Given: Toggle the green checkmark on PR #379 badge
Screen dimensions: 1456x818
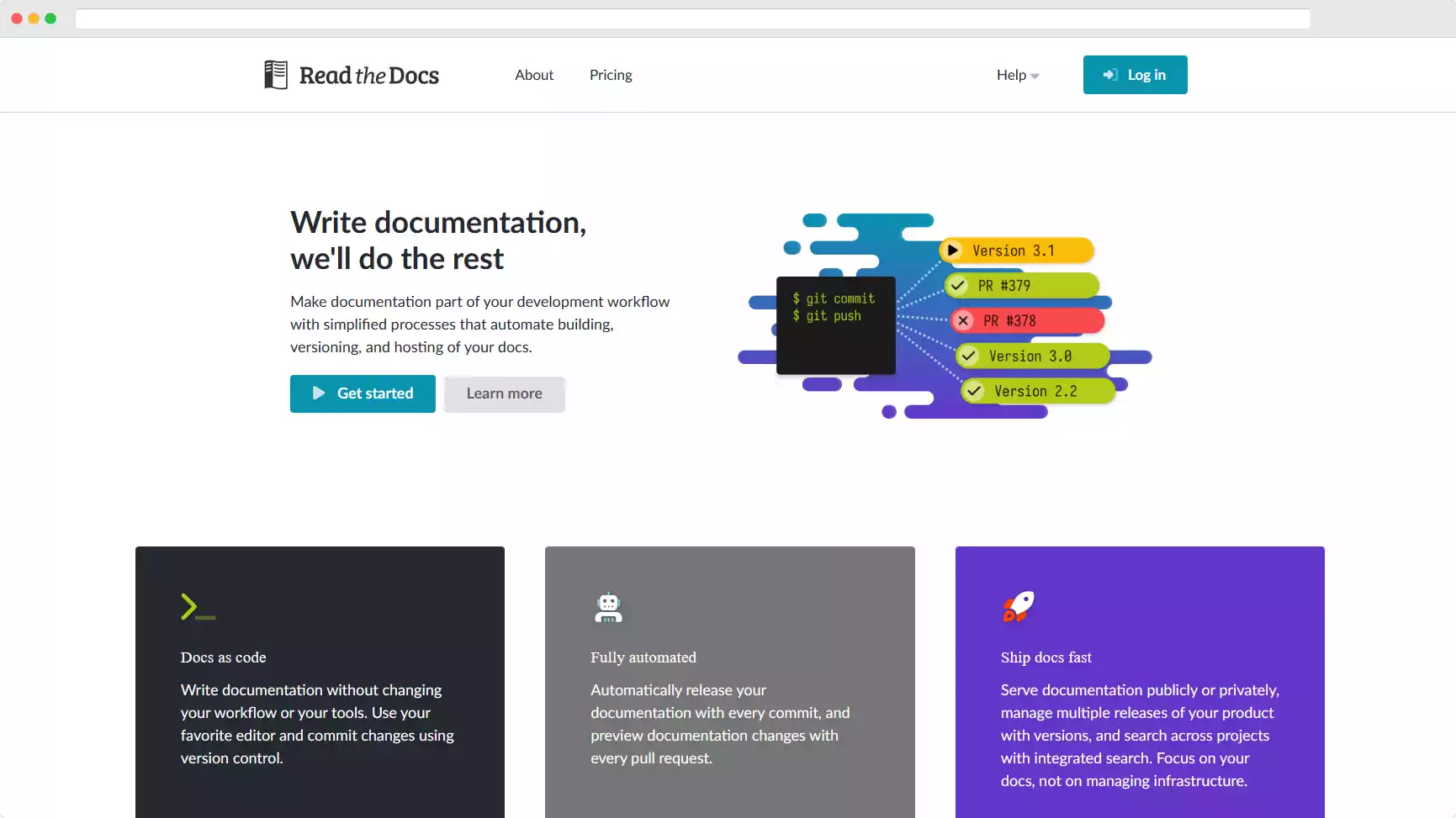Looking at the screenshot, I should point(957,285).
